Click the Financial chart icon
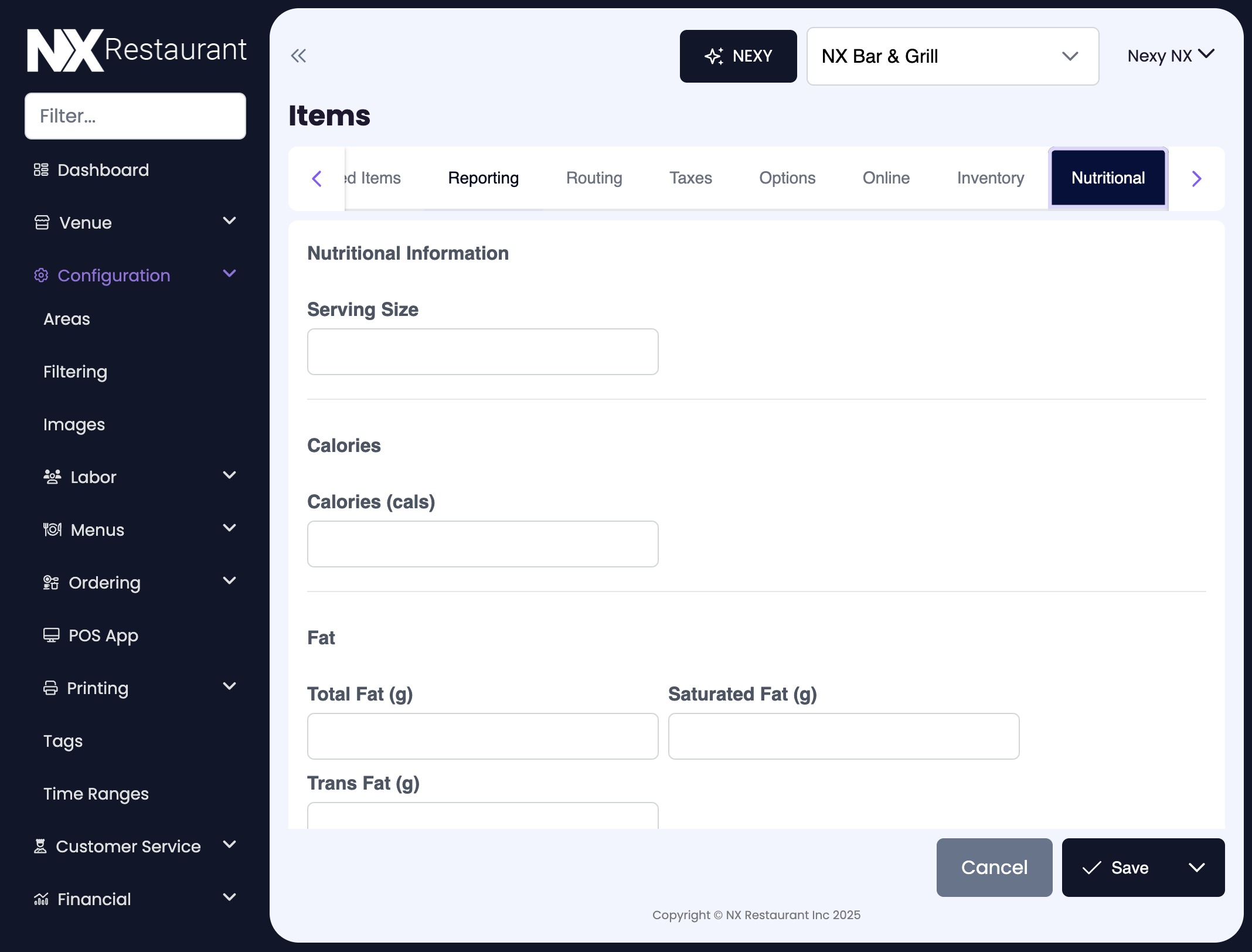Screen dimensions: 1252x952 [41, 899]
